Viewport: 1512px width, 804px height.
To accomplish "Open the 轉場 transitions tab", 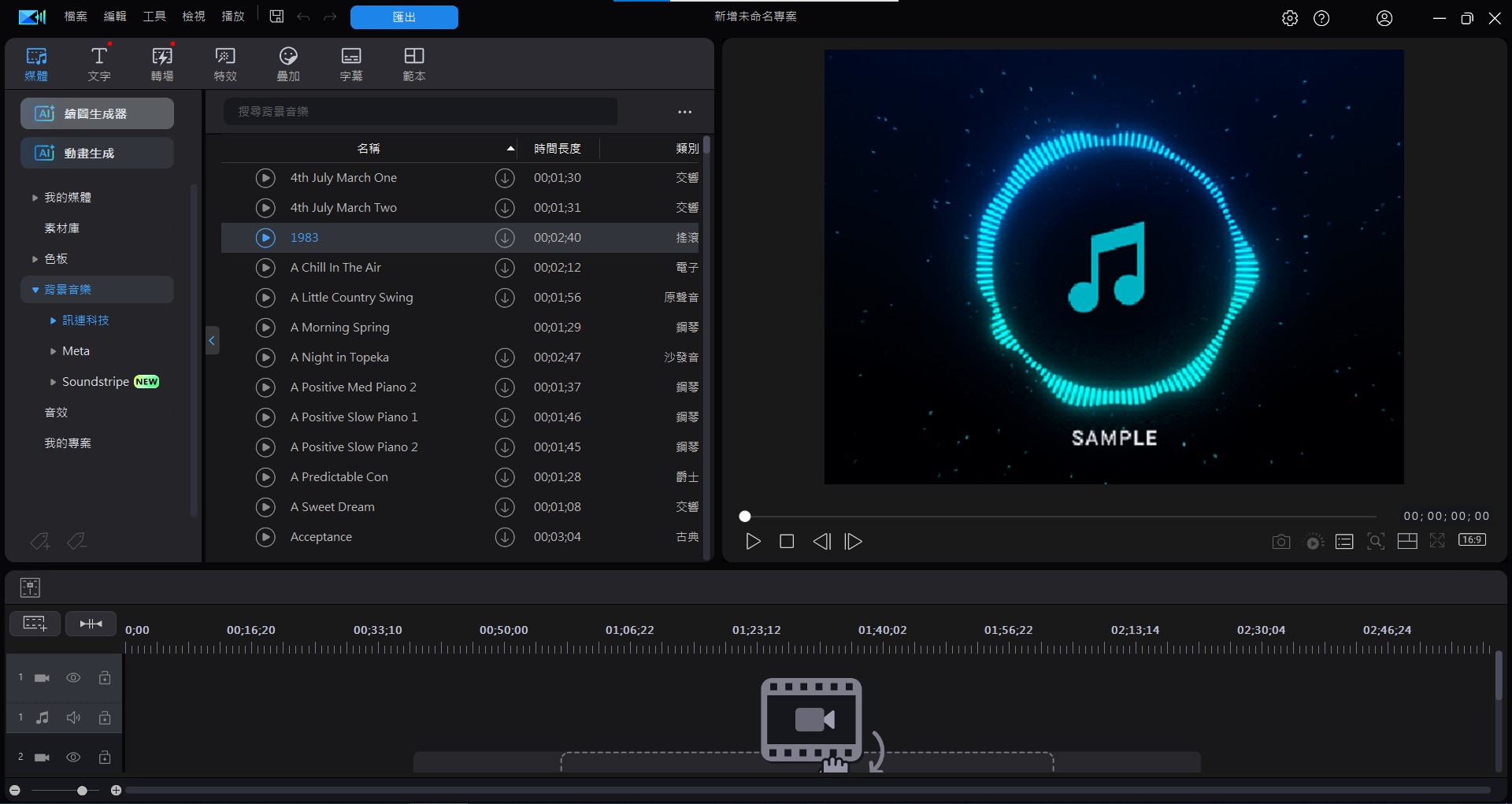I will pos(162,63).
